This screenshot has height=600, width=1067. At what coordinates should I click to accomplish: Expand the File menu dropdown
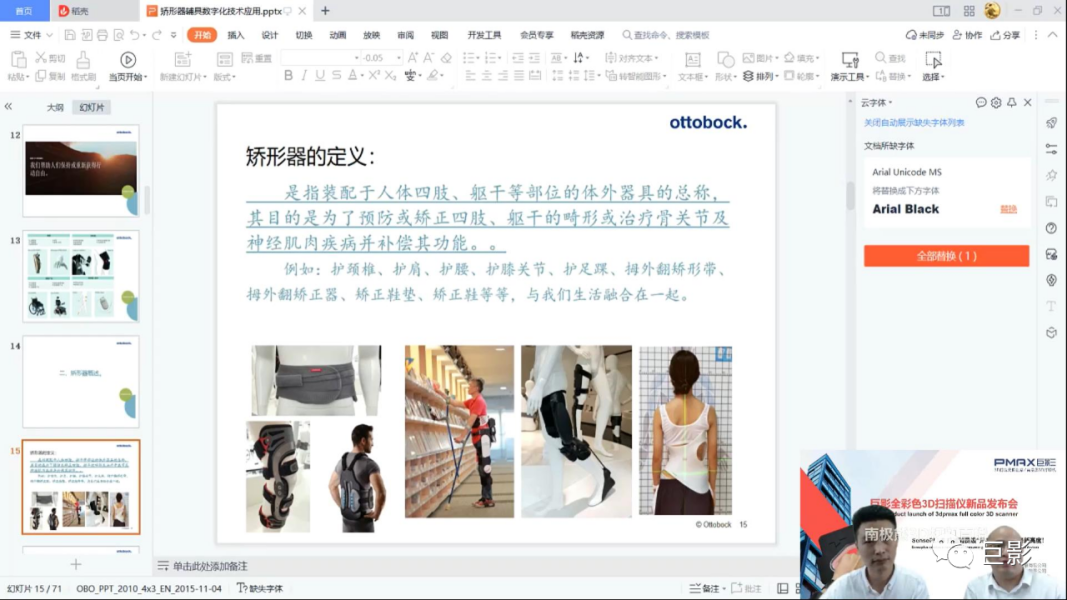coord(32,35)
